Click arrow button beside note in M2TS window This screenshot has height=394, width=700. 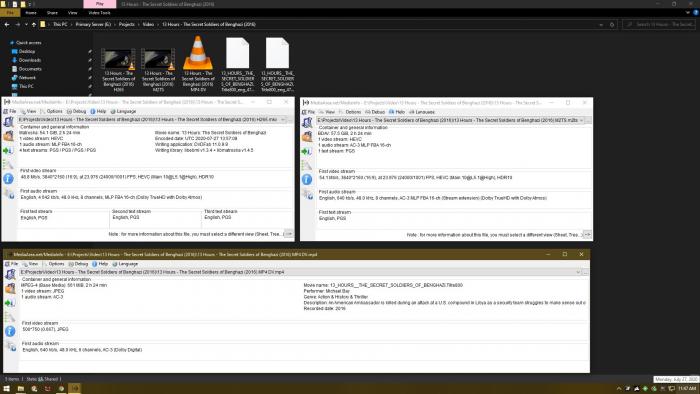click(588, 235)
